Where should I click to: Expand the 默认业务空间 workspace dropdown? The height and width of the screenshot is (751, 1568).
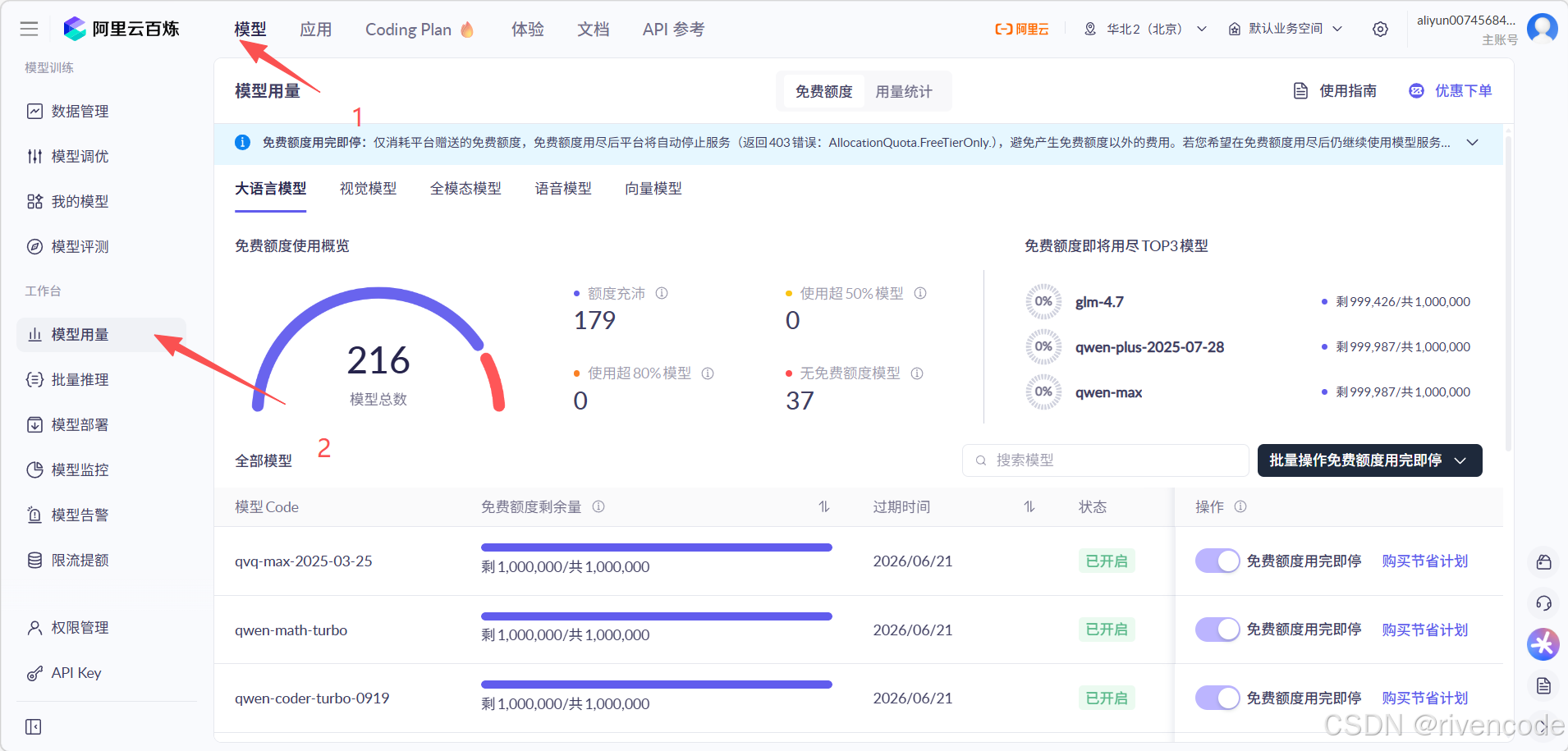pos(1283,28)
